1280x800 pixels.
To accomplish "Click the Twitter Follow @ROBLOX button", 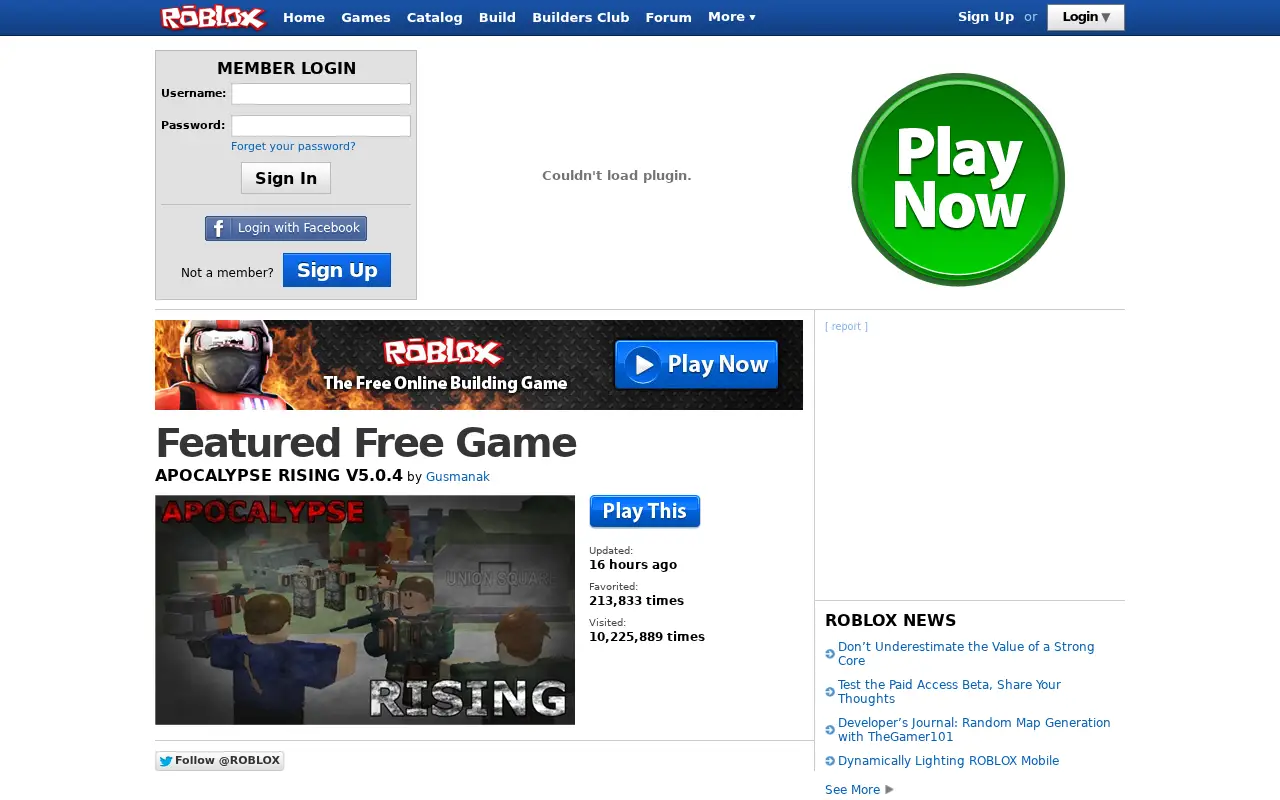I will point(219,761).
